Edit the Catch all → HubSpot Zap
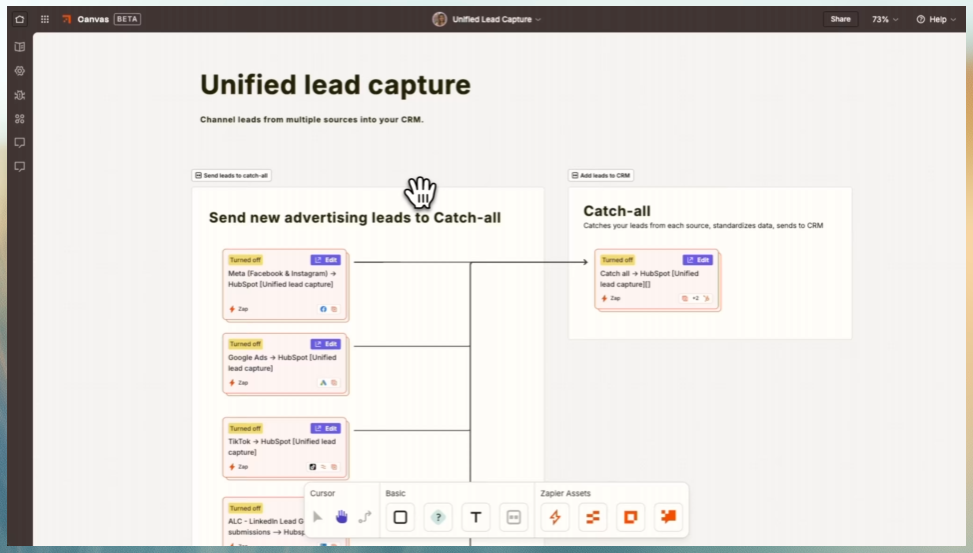 [697, 260]
